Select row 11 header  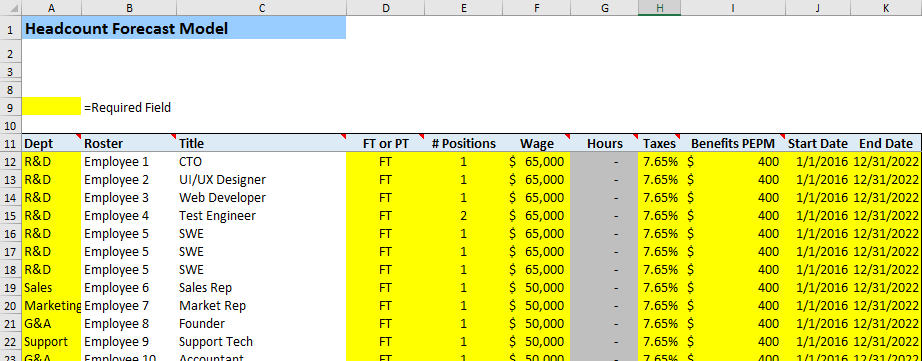[x=11, y=143]
